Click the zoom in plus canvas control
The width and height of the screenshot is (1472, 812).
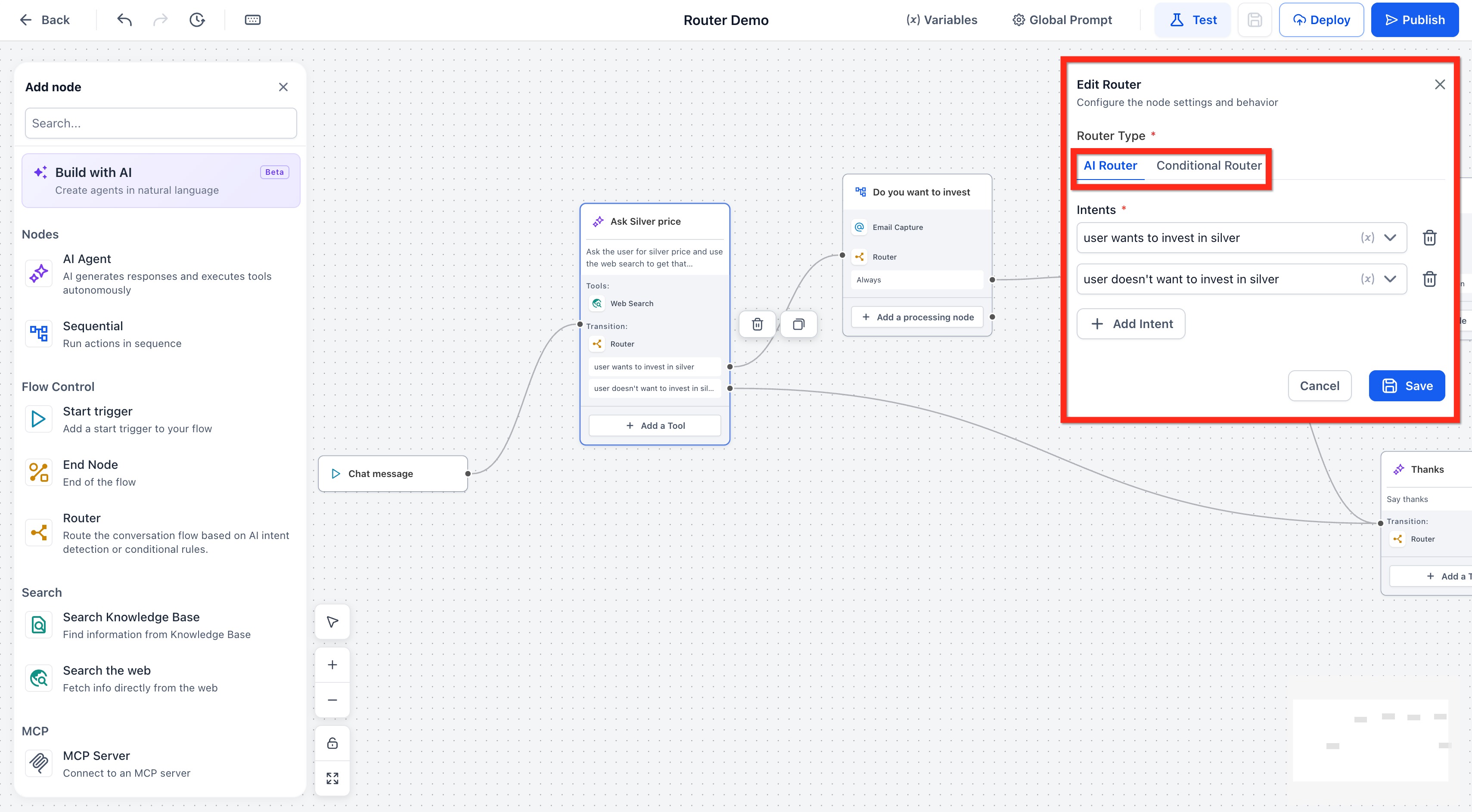pos(332,665)
